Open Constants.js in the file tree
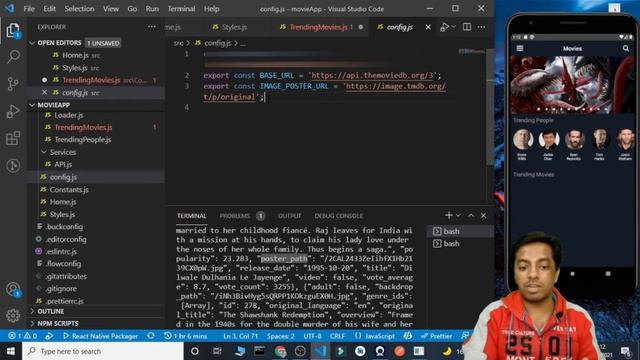Viewport: 640px width, 360px height. click(69, 189)
